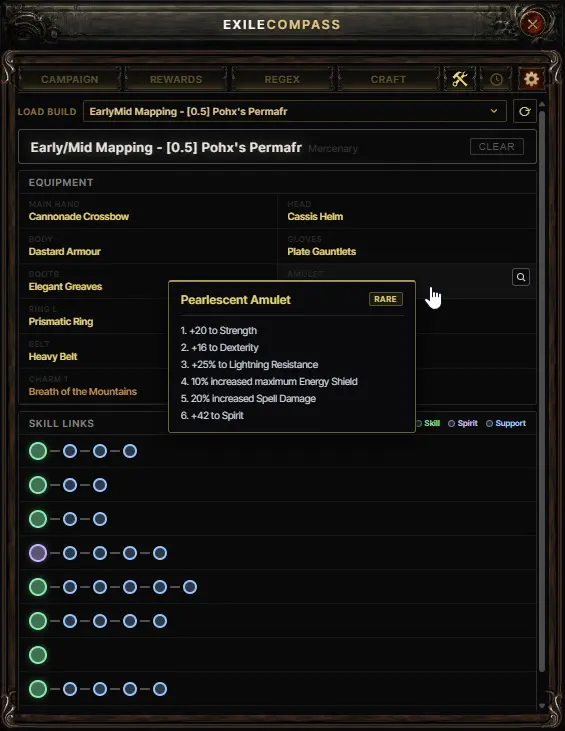Click '10% increased maximum Energy Shield' modifier
This screenshot has width=565, height=731.
point(269,381)
